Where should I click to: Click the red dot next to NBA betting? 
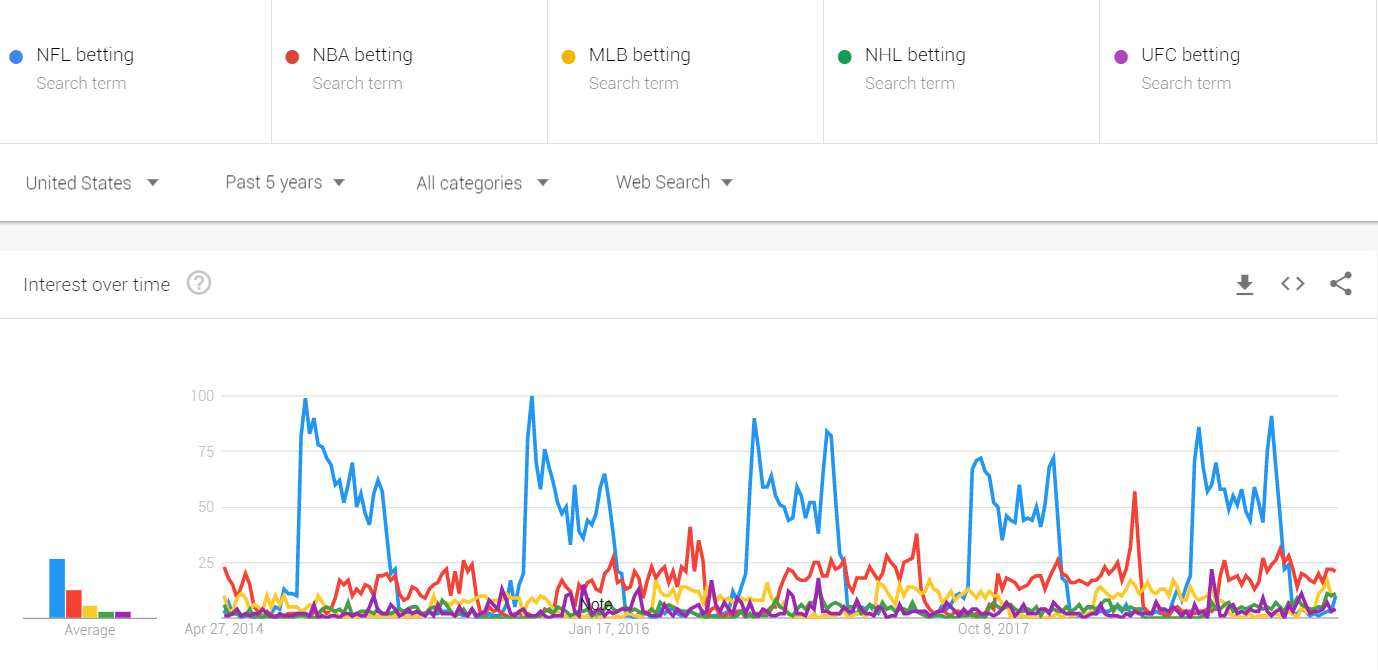292,57
